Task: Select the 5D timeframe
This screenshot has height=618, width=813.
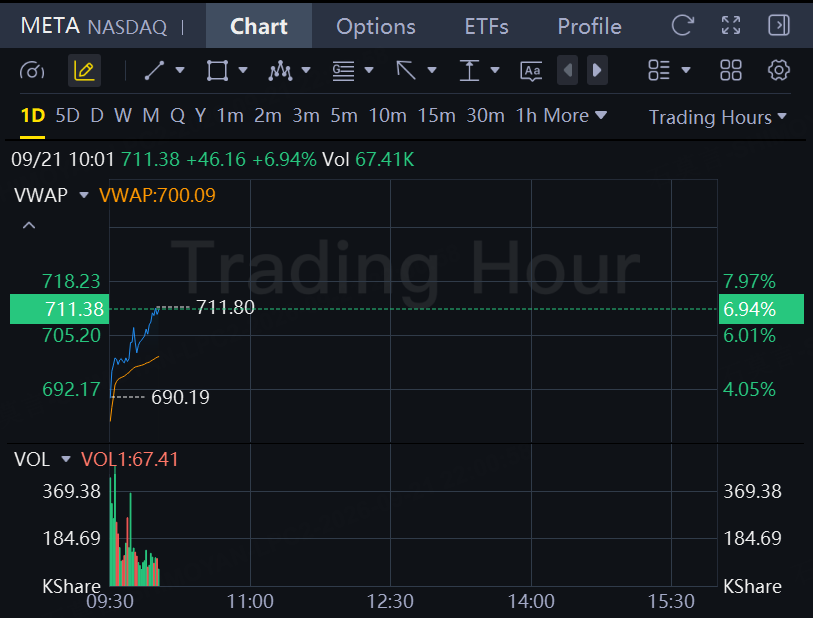Action: coord(67,115)
